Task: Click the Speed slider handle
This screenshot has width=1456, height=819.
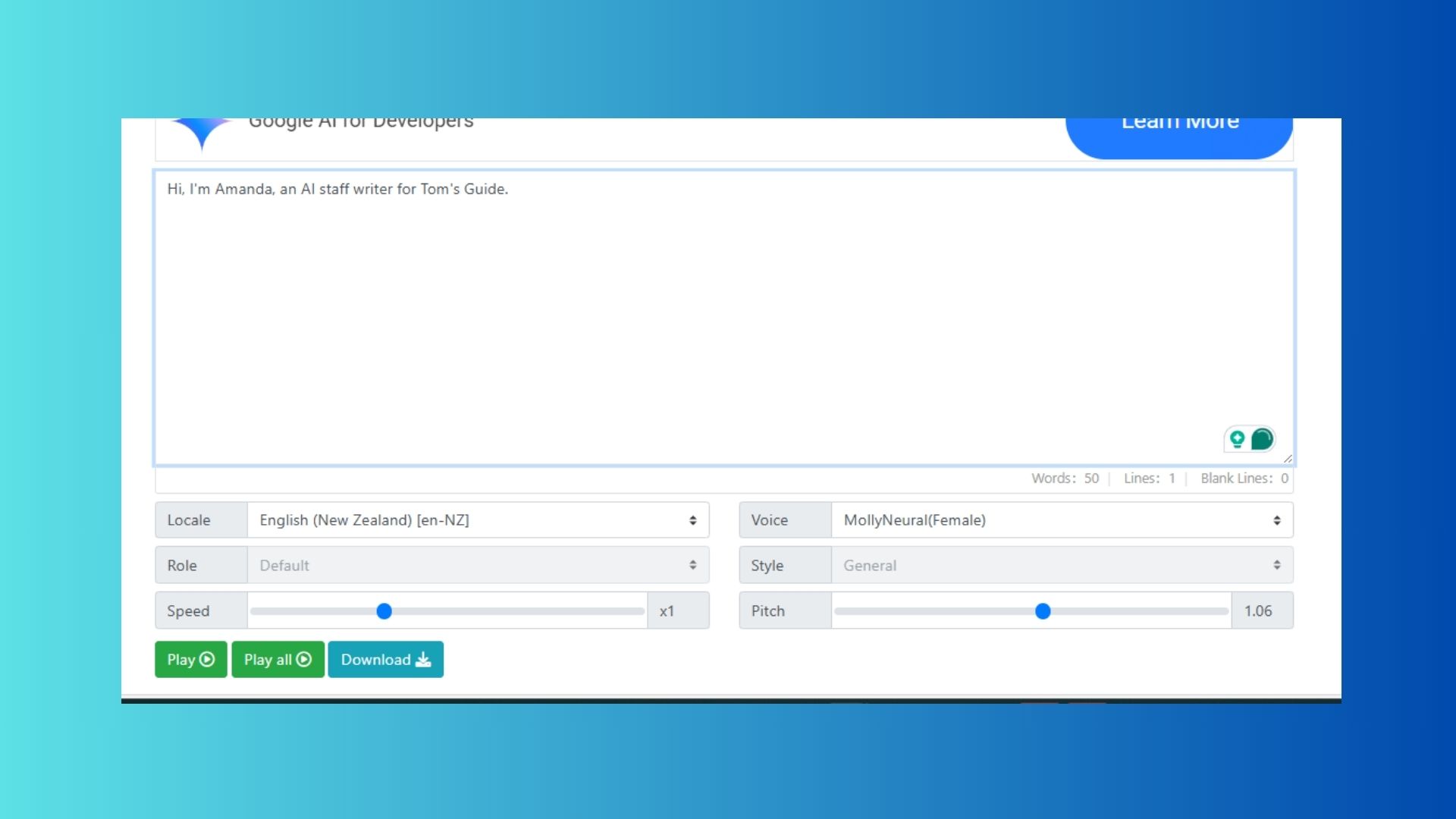Action: pyautogui.click(x=384, y=611)
